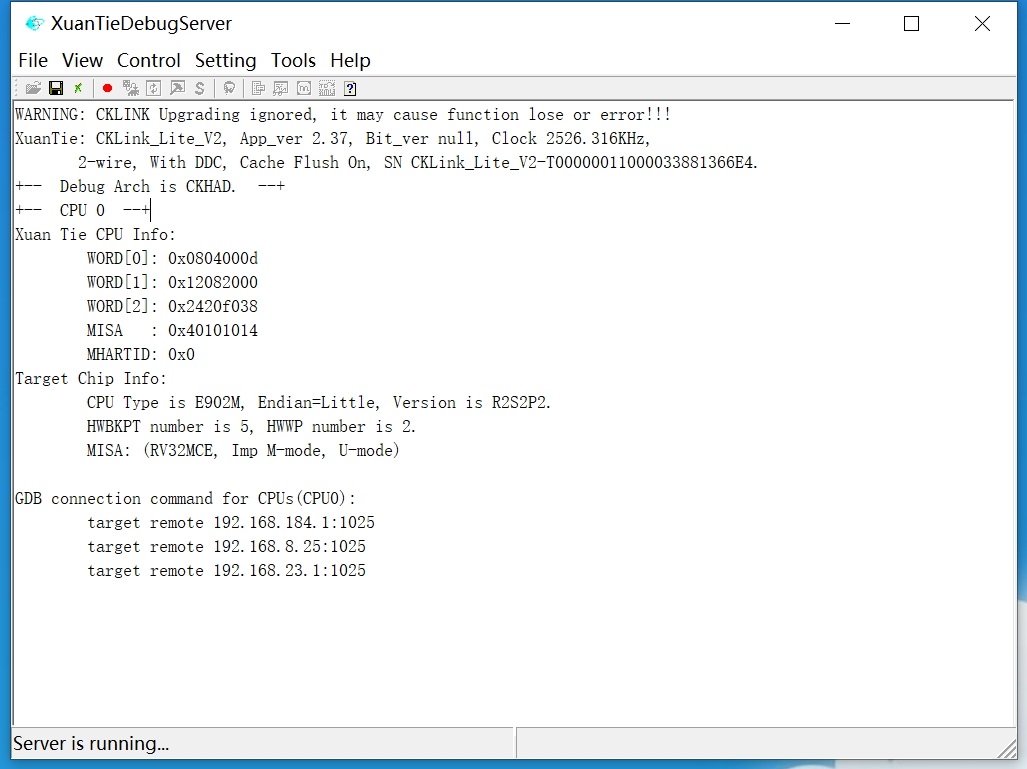Screen dimensions: 1027x769
Task: Open the Help menu
Action: (350, 60)
